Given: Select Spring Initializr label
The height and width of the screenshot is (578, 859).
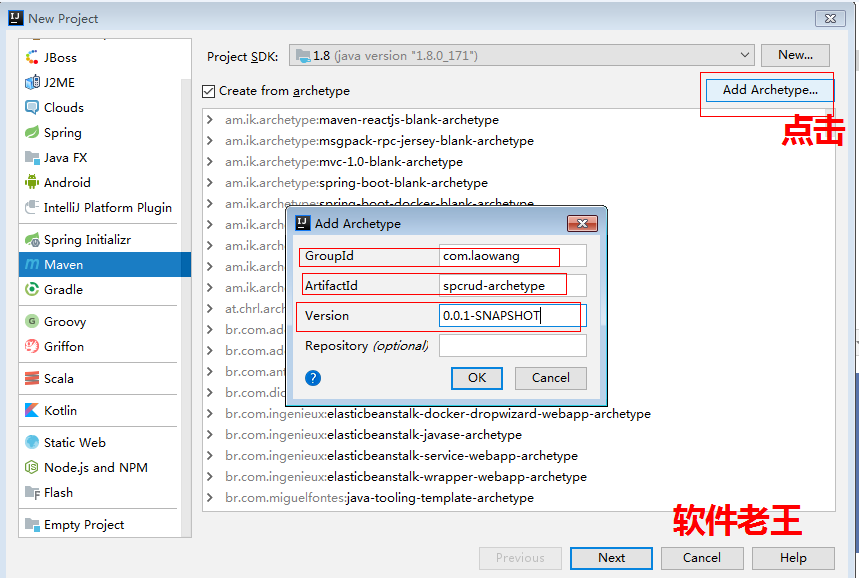Looking at the screenshot, I should point(87,239).
